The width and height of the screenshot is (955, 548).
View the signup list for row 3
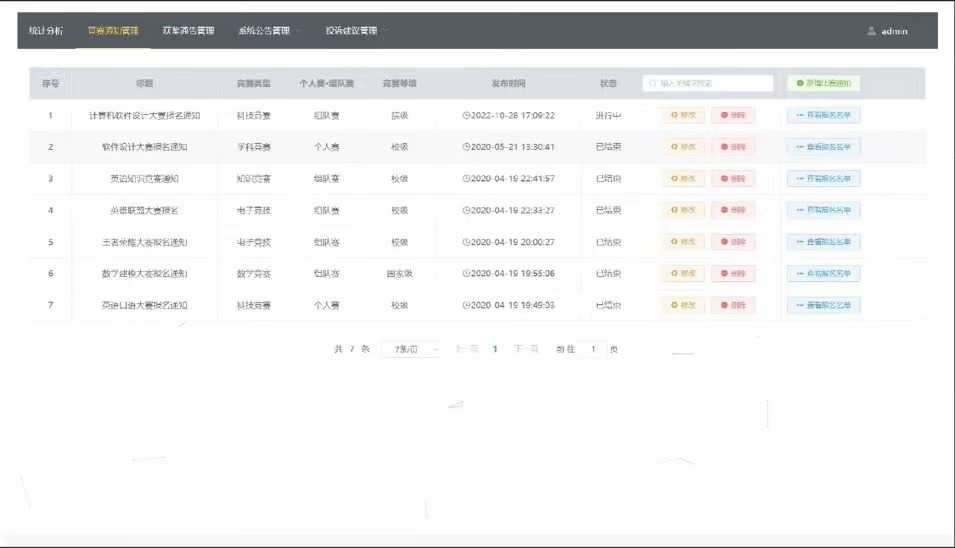point(823,178)
